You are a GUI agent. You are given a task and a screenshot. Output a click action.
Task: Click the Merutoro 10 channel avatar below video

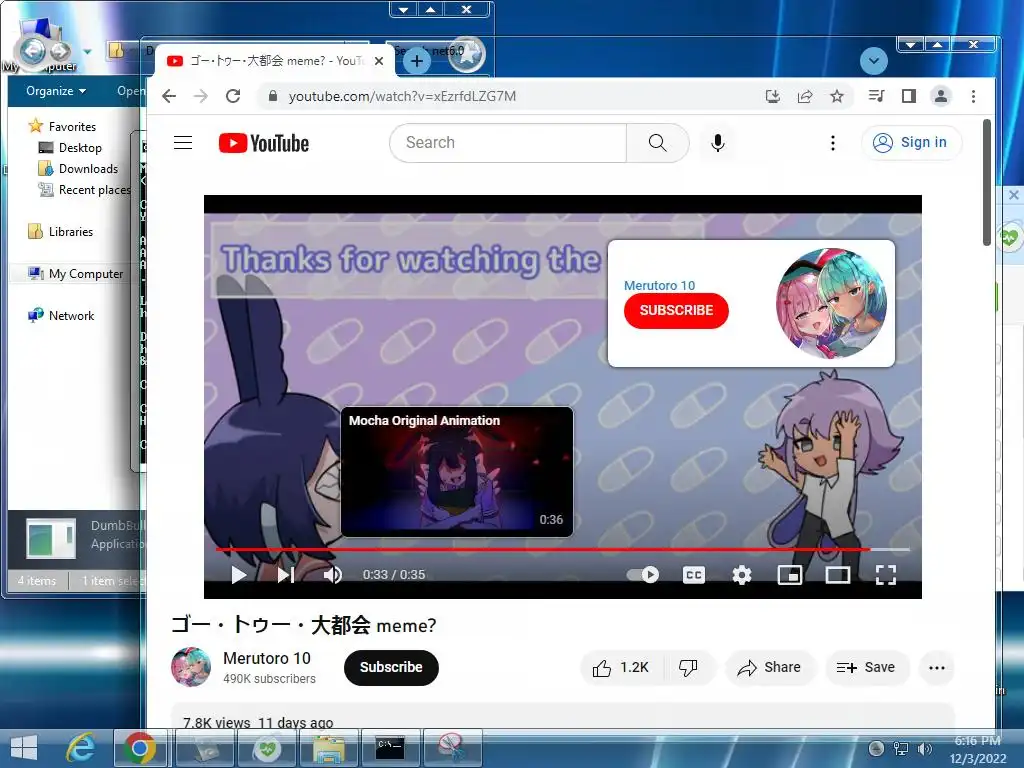[191, 667]
